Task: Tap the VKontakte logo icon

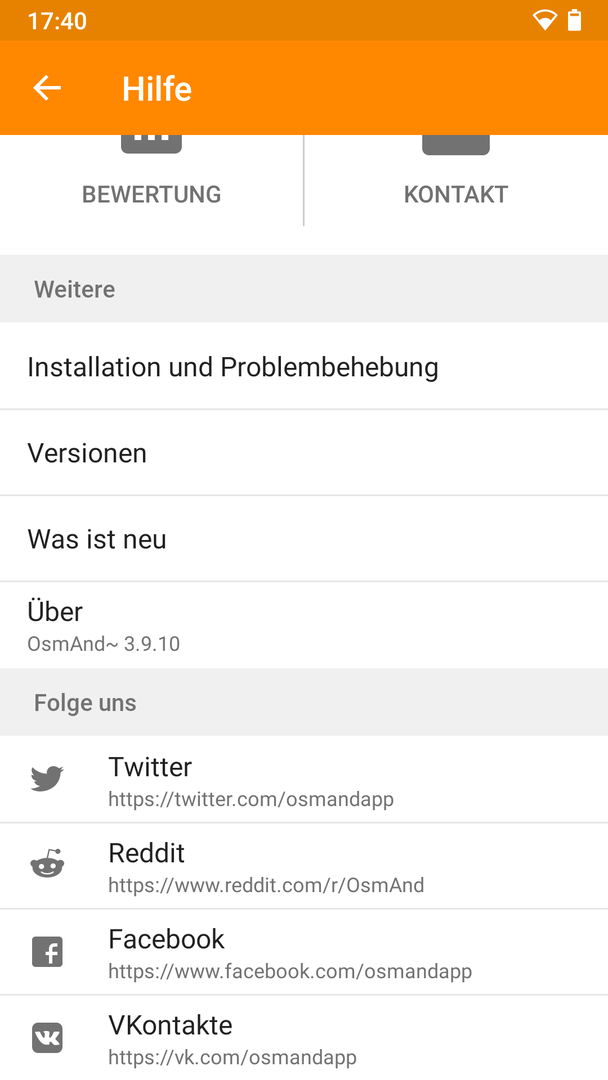Action: 48,1038
